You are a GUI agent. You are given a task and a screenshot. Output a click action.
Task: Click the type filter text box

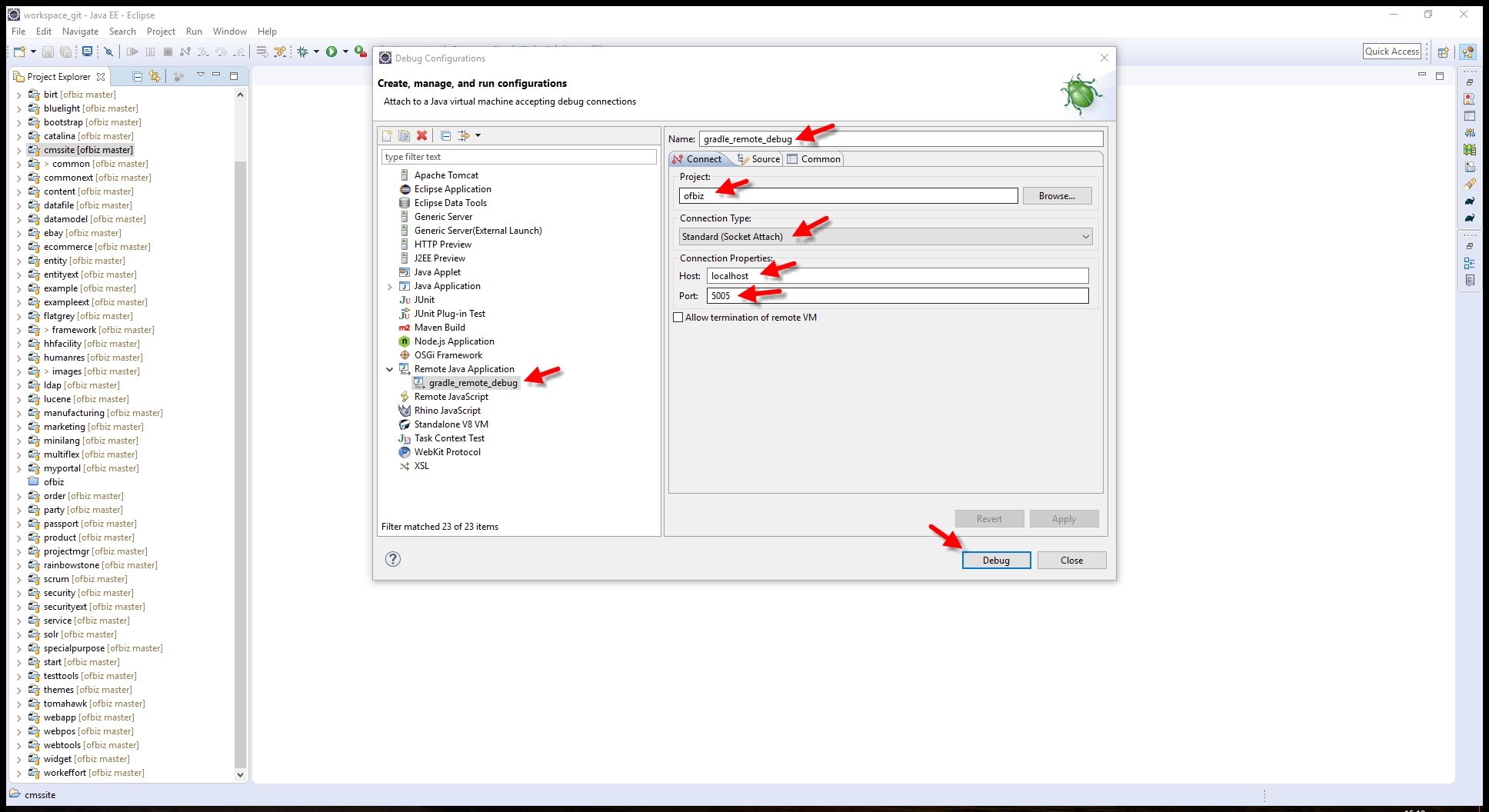tap(518, 157)
